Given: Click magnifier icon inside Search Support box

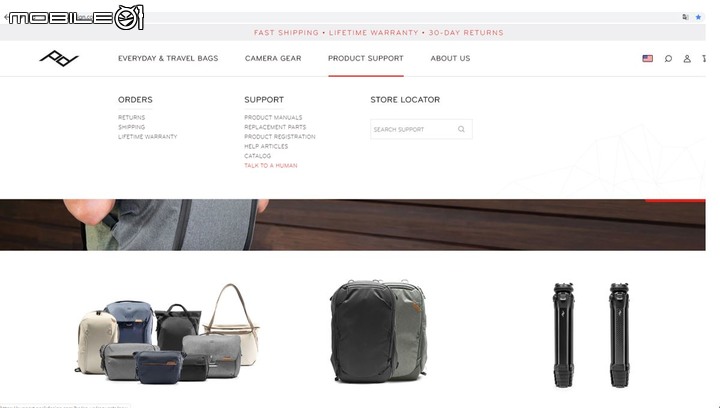Looking at the screenshot, I should (461, 129).
